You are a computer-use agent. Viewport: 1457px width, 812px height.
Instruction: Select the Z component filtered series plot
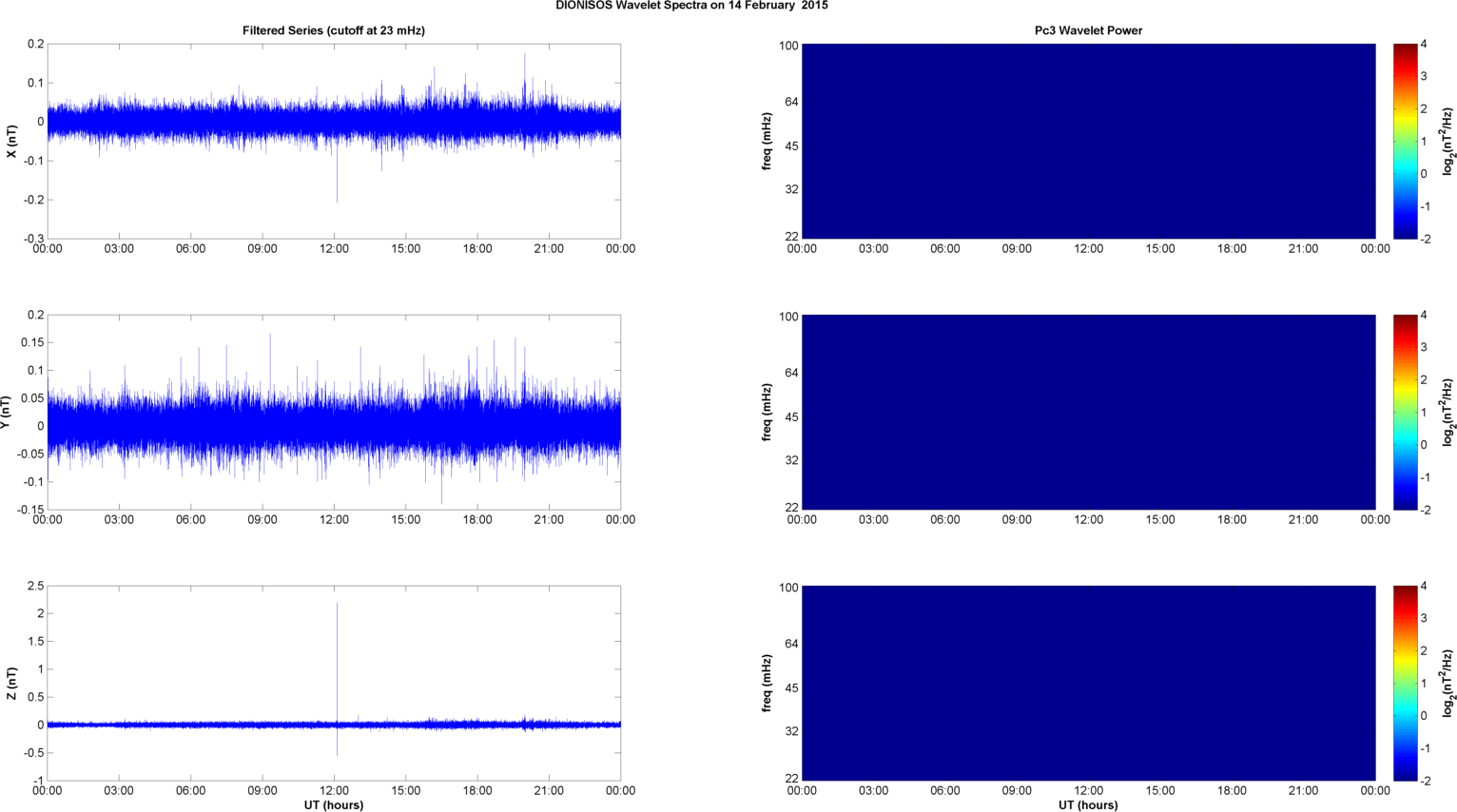click(334, 684)
